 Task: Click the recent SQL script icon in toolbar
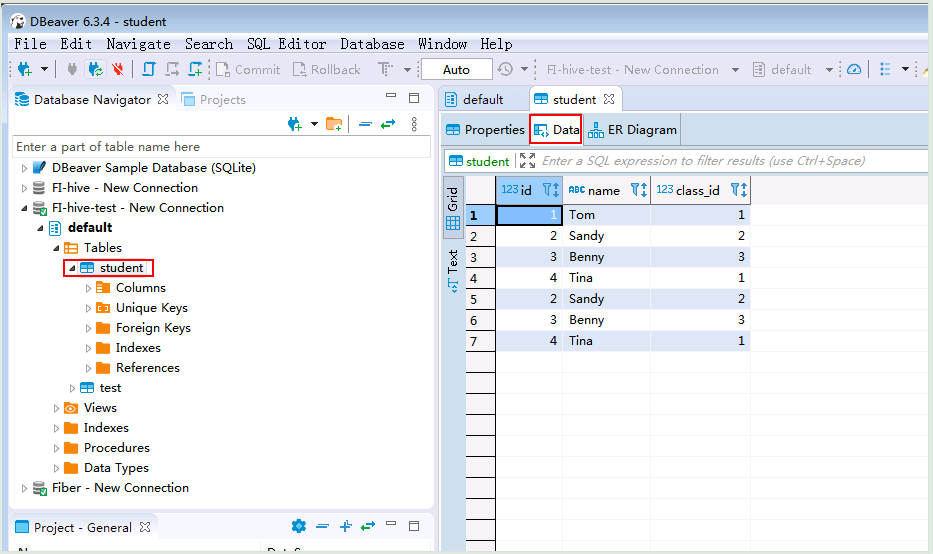[173, 70]
